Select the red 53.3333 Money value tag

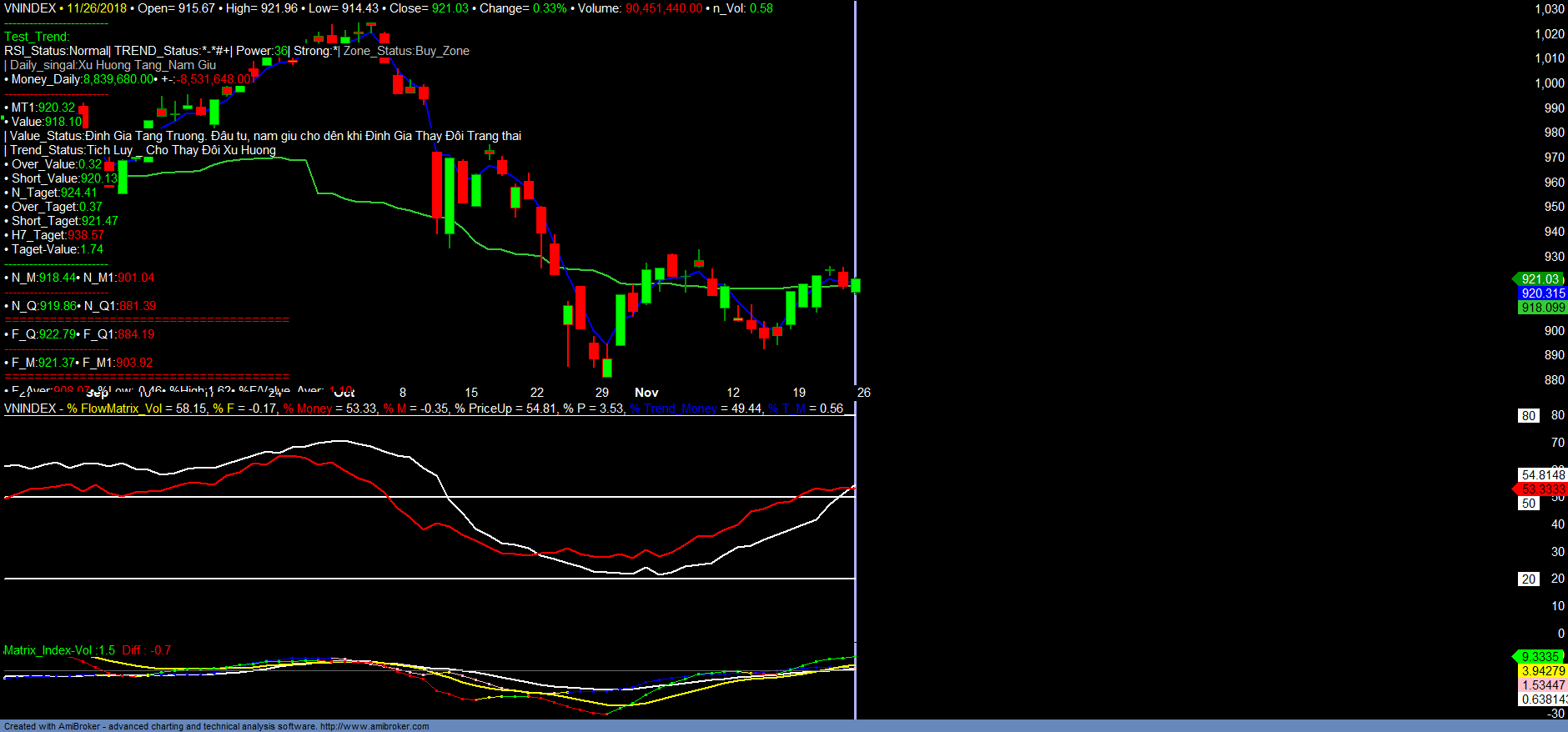1543,489
